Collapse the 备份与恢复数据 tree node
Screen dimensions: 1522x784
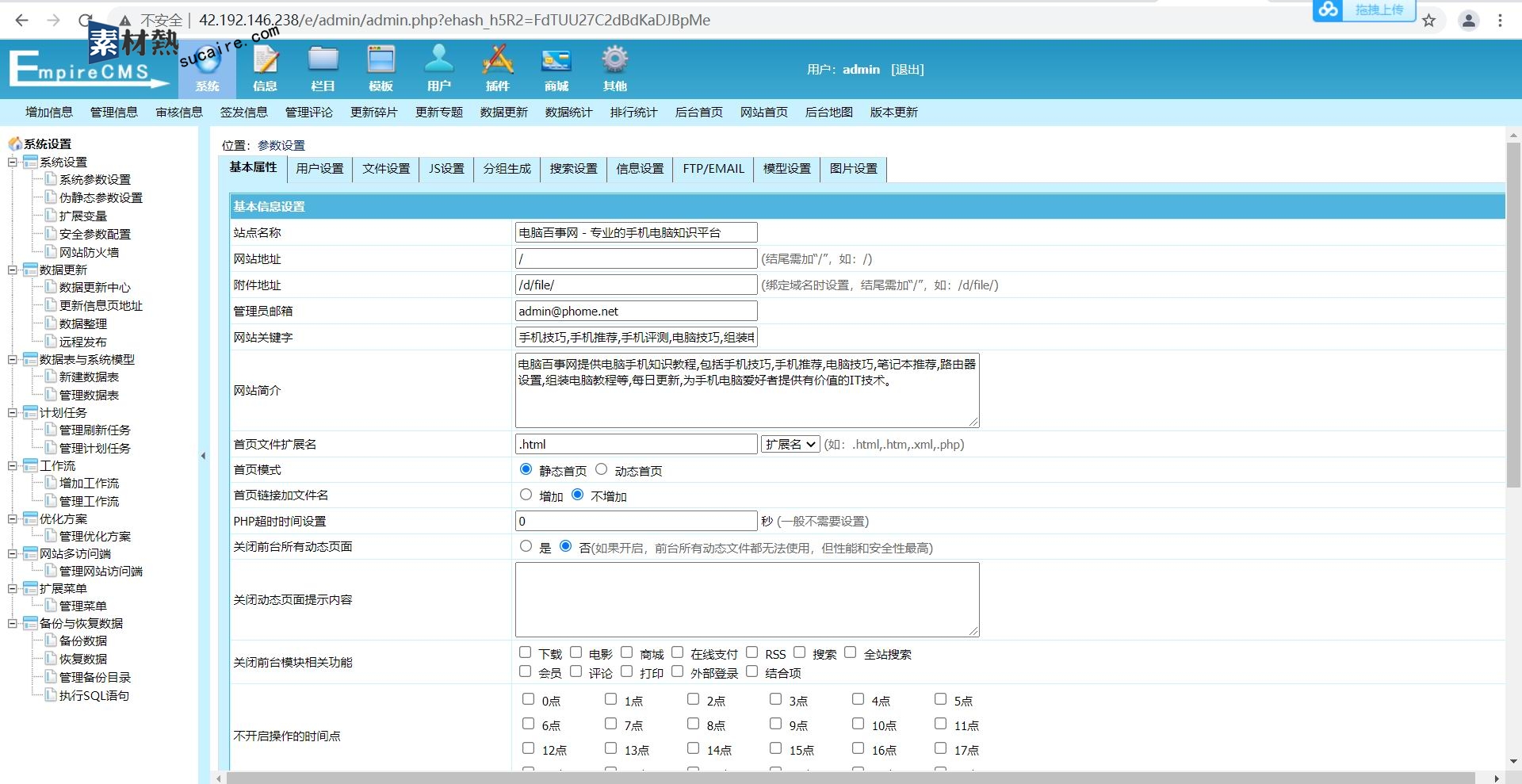pos(12,623)
